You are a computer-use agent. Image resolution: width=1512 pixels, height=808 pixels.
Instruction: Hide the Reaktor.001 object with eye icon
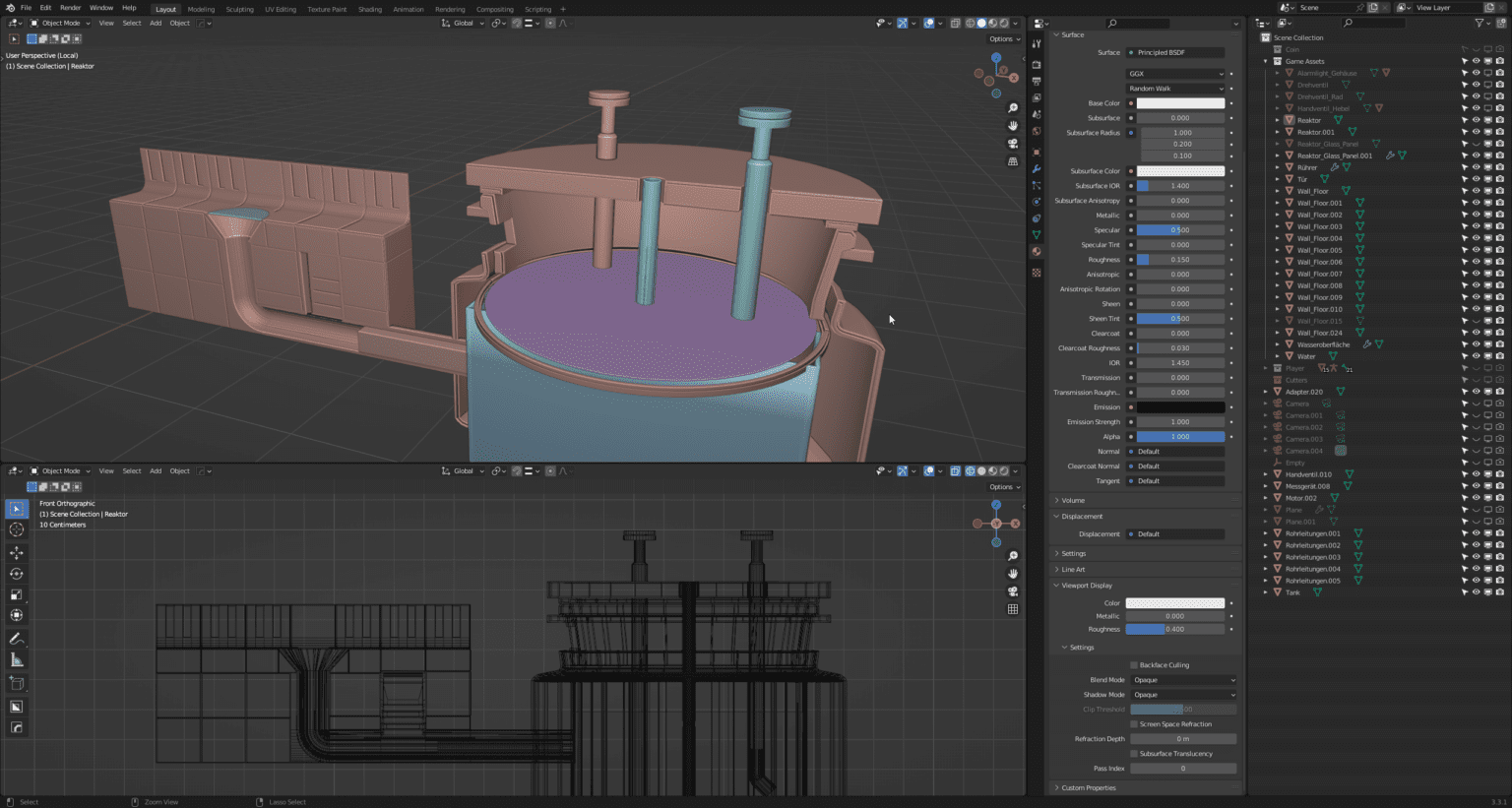tap(1476, 132)
